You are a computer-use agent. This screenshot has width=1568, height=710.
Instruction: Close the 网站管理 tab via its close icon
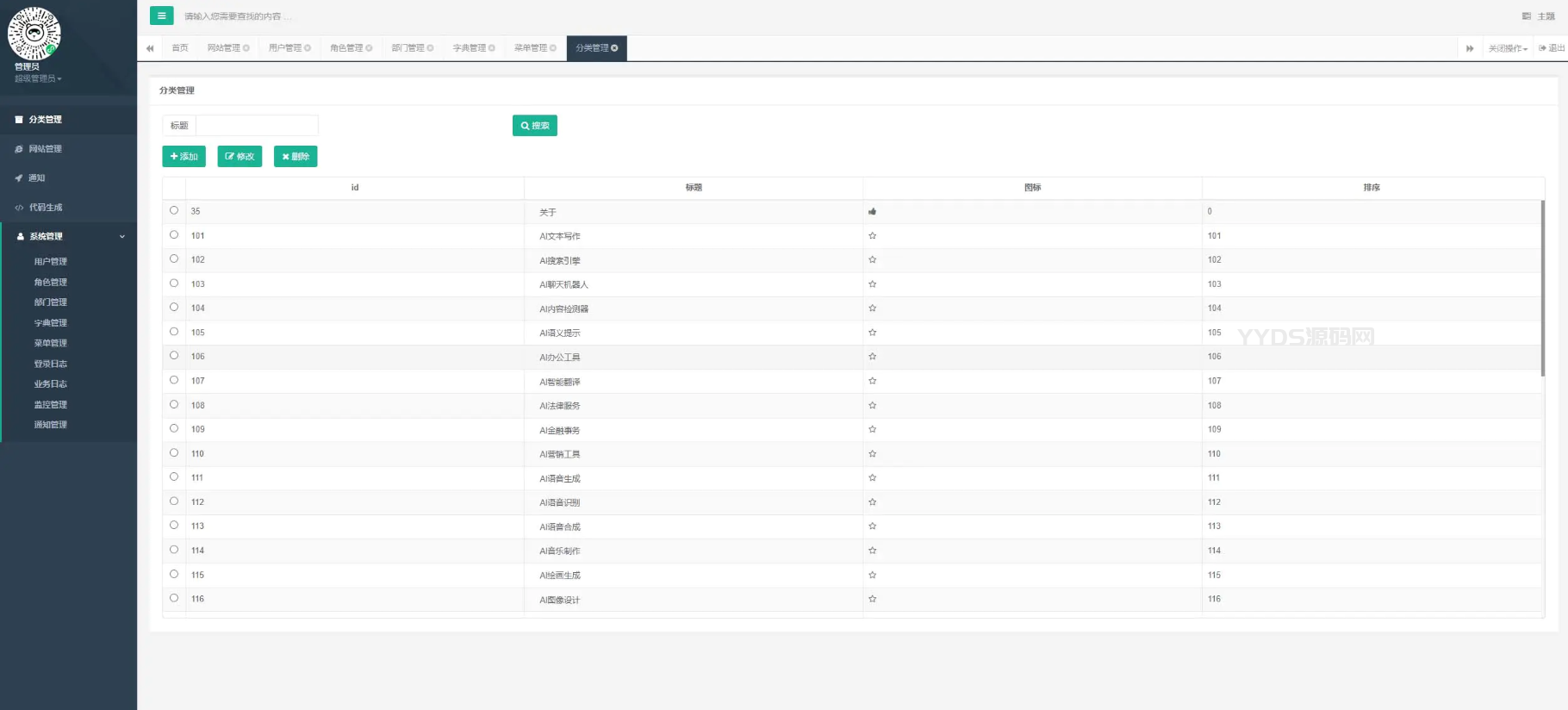(x=246, y=48)
